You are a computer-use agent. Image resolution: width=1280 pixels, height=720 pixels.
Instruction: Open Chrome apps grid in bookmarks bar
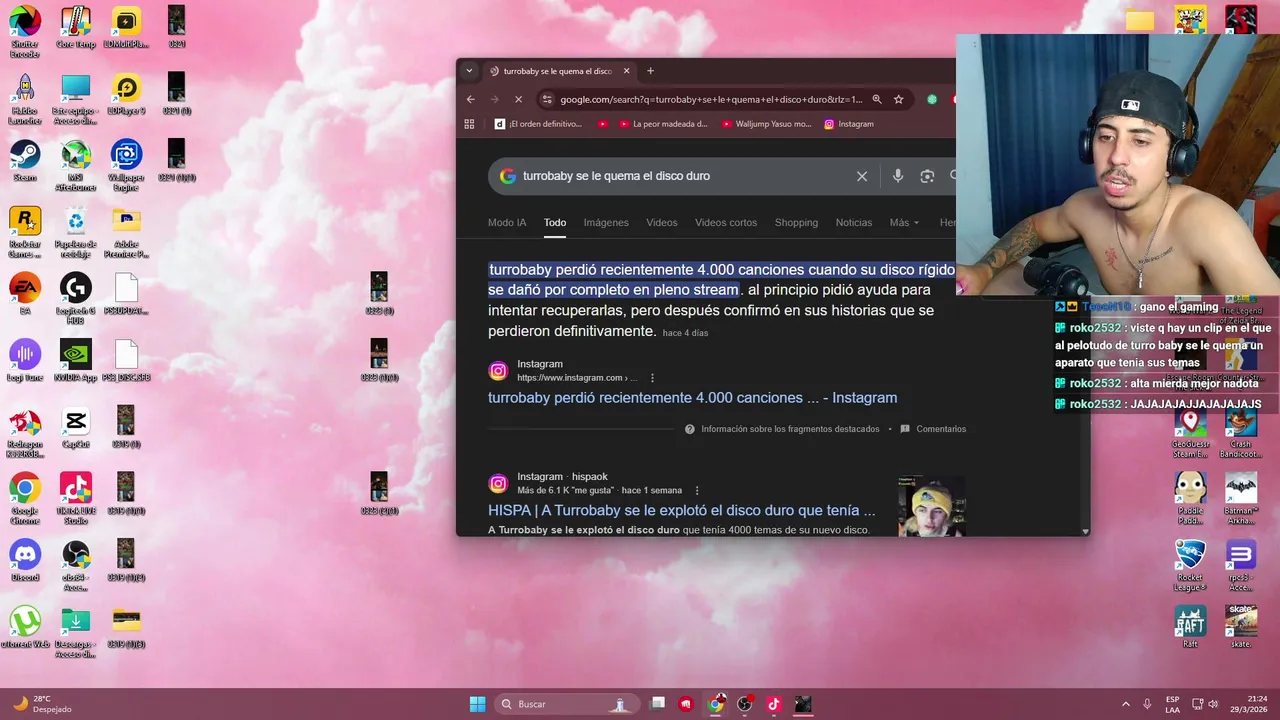click(x=469, y=124)
